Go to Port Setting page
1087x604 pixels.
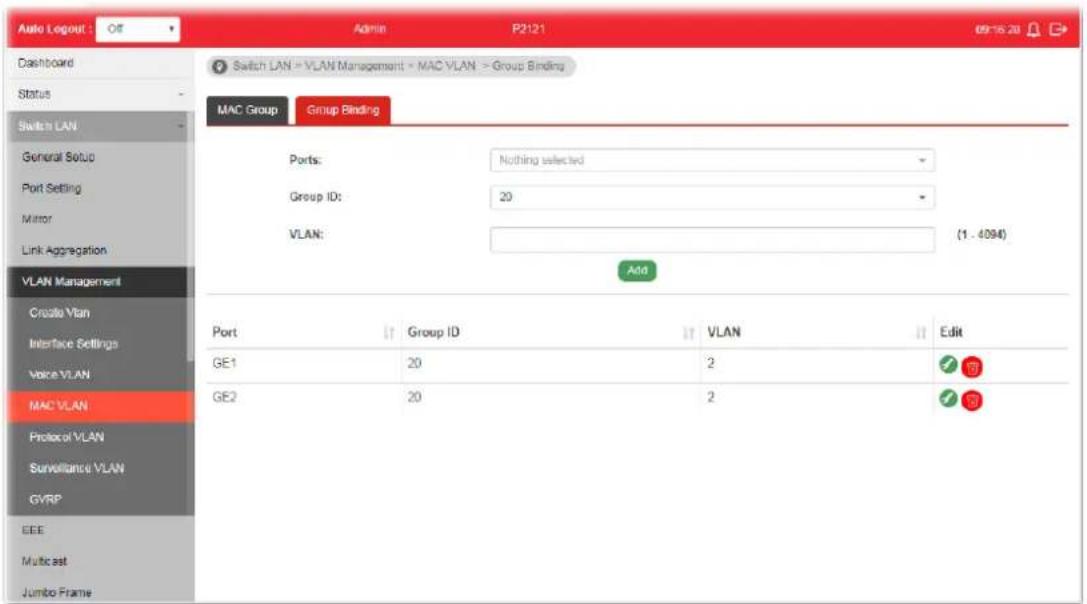[x=98, y=188]
